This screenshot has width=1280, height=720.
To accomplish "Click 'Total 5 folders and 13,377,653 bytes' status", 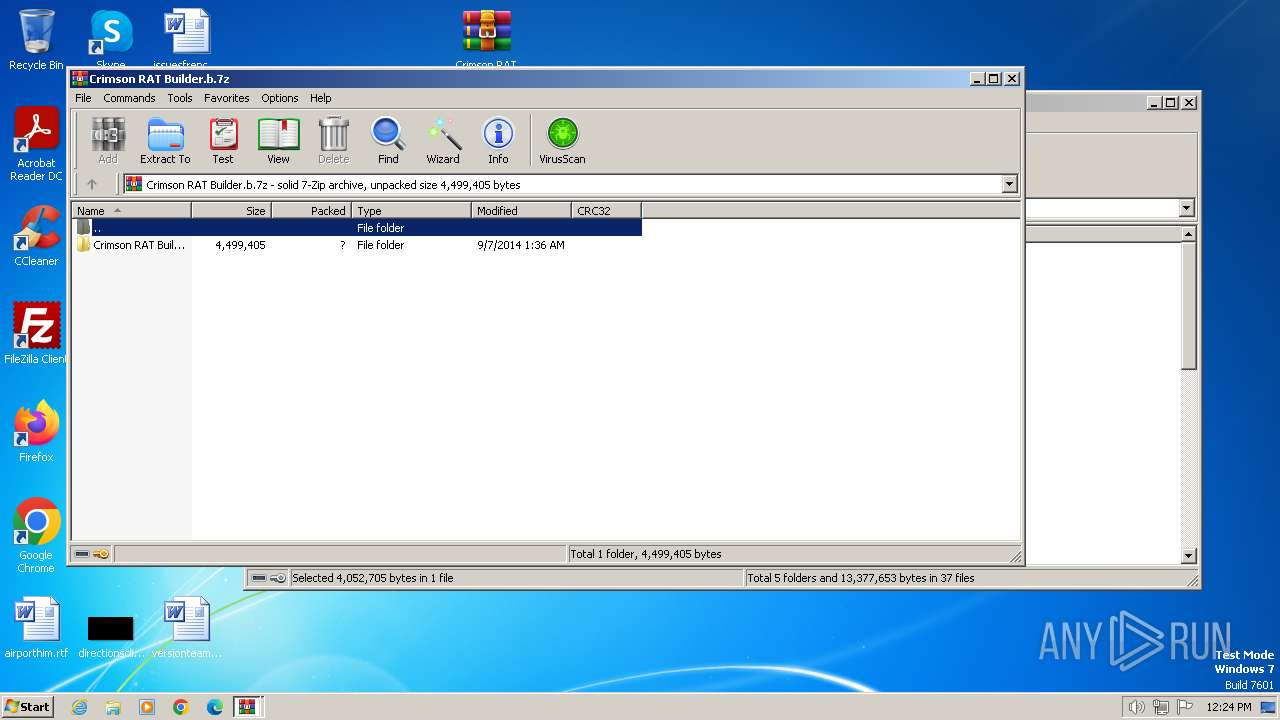I will pyautogui.click(x=861, y=578).
